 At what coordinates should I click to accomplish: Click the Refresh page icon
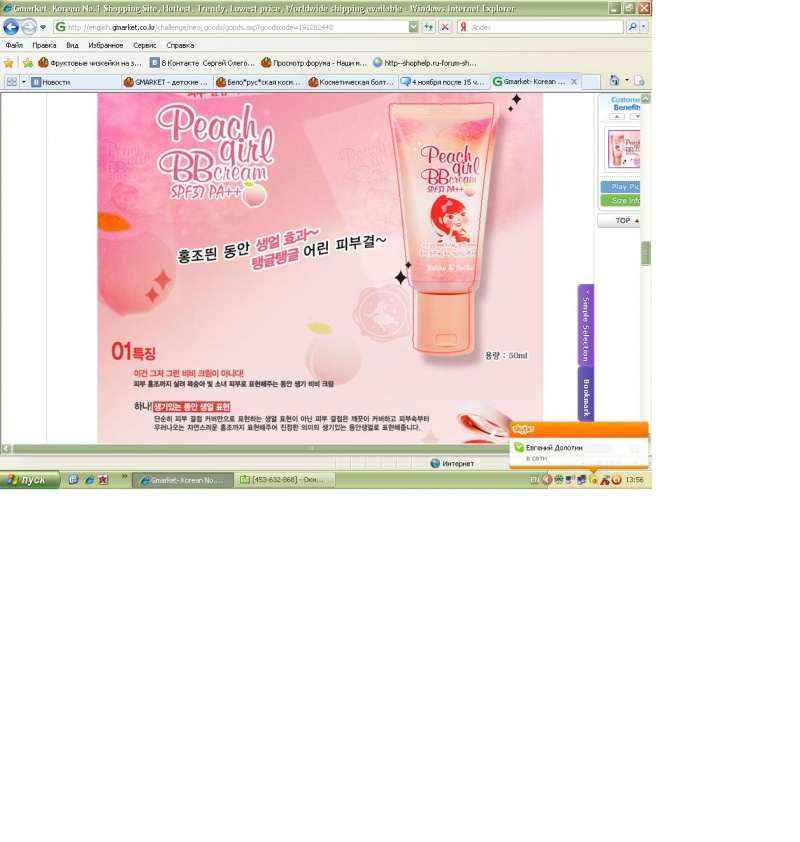[428, 27]
